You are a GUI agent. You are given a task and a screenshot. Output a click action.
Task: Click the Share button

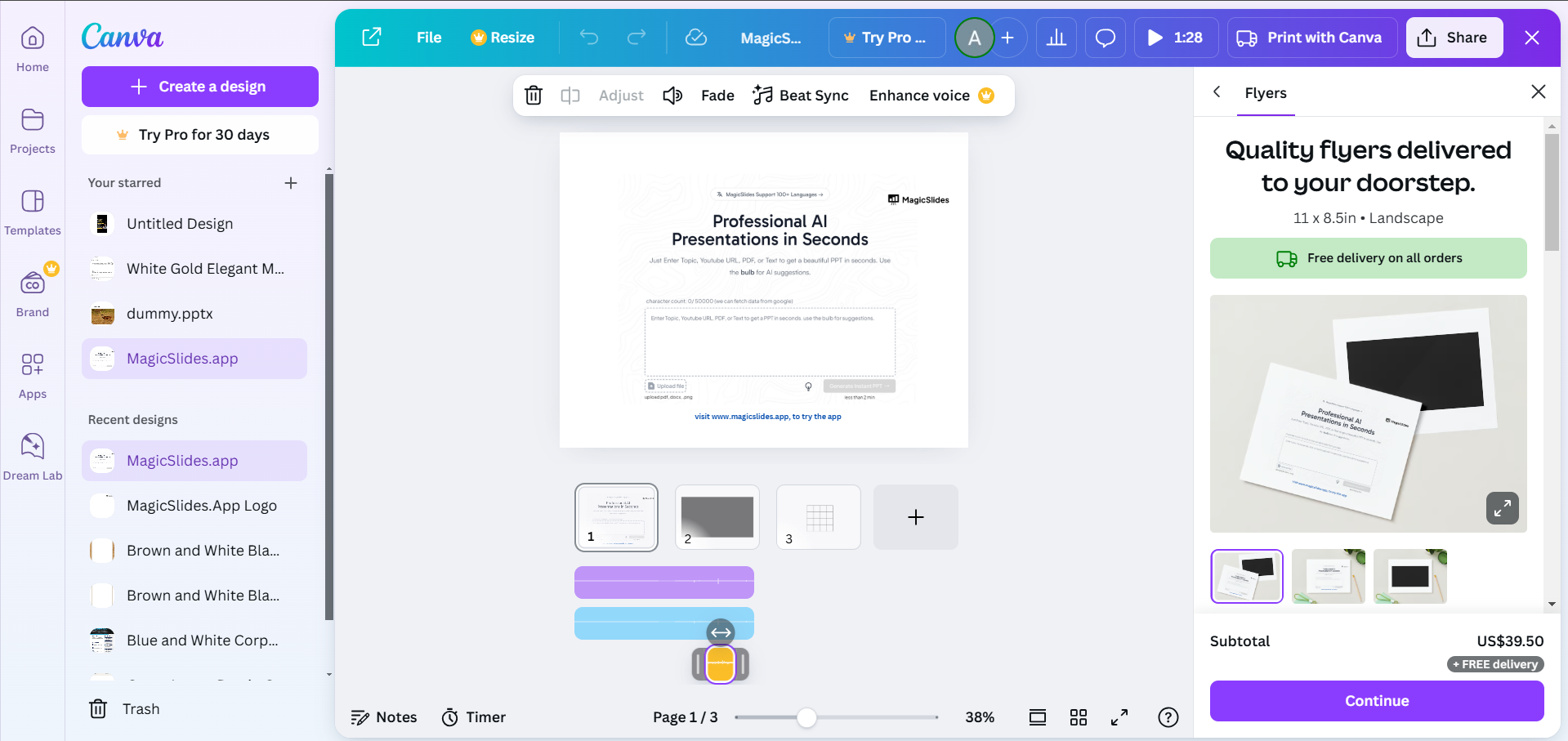click(x=1454, y=38)
